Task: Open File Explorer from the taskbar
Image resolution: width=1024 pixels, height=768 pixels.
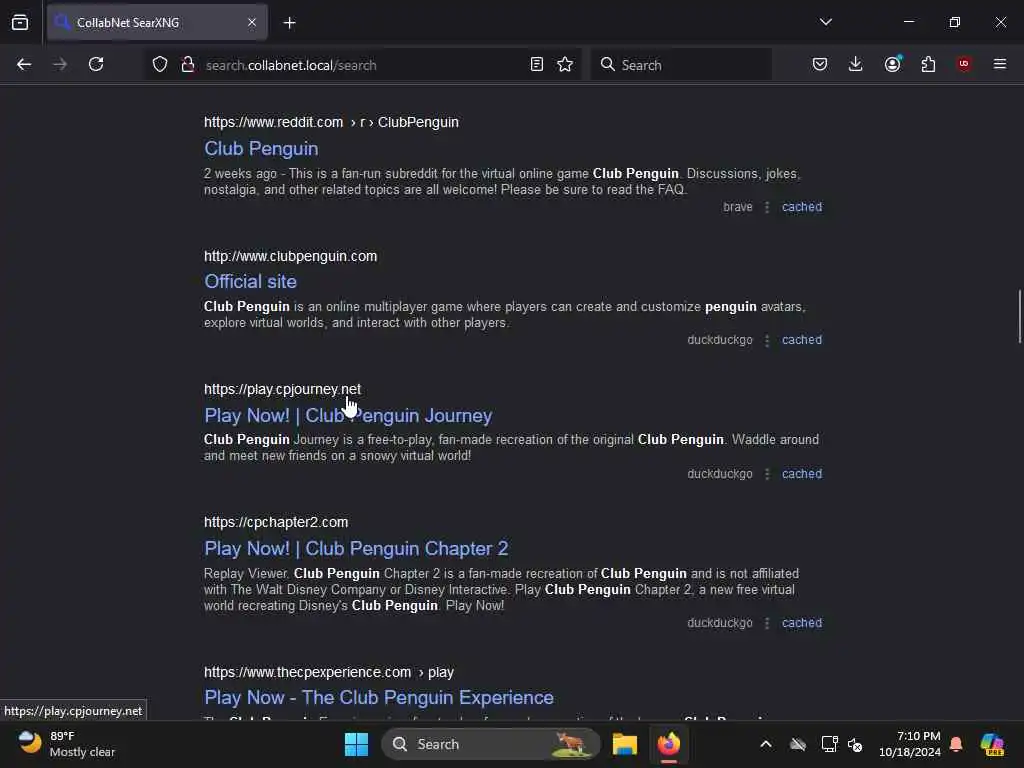Action: tap(625, 744)
